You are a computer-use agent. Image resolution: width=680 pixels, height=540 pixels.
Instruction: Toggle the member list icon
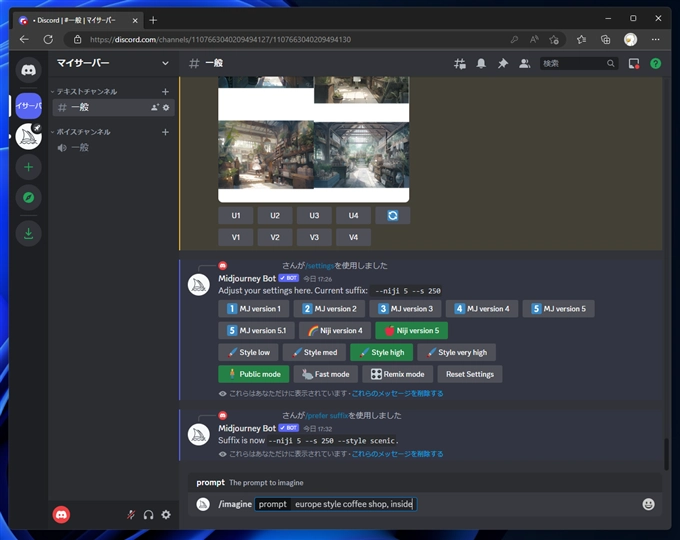[524, 64]
